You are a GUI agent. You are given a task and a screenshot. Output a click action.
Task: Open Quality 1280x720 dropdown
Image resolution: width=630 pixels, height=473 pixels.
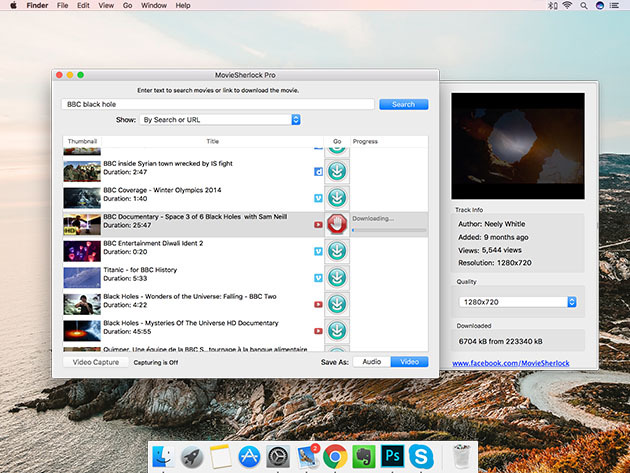(x=518, y=302)
